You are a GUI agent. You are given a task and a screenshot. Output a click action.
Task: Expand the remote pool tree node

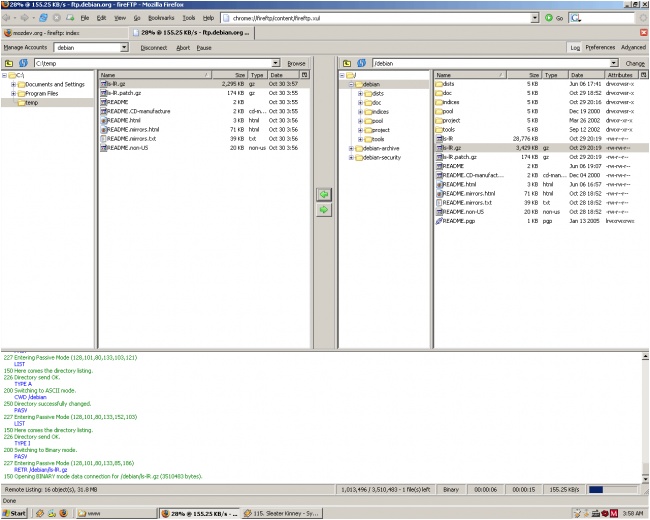(x=361, y=121)
